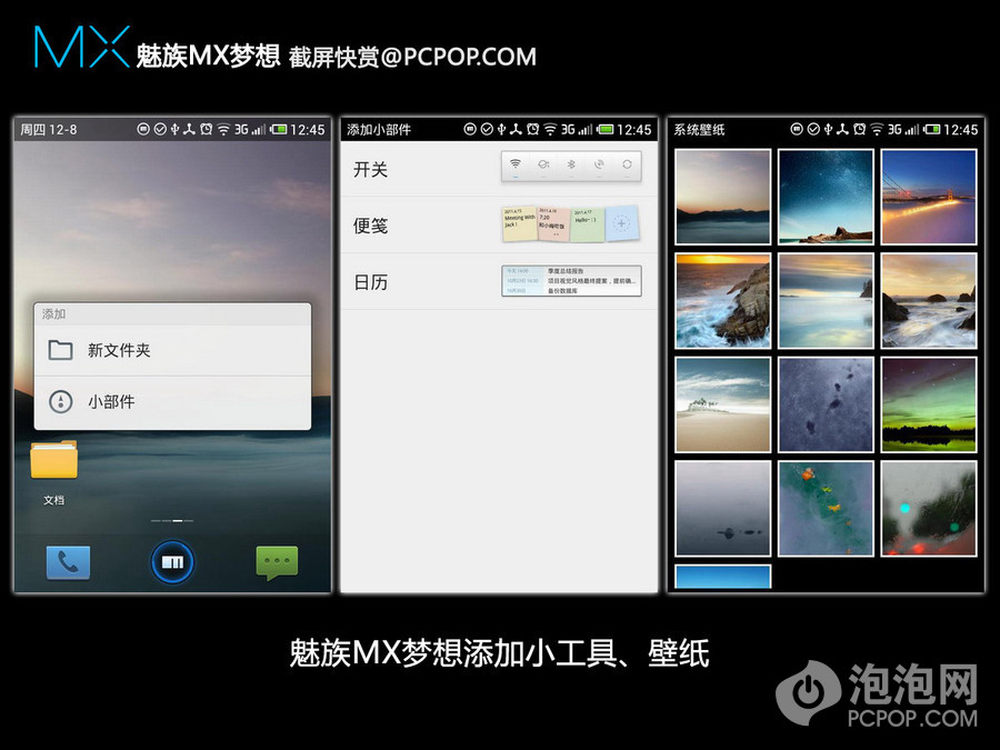Pick the misty surf with dark rocks wallpaper
Viewport: 1000px width, 750px height.
click(x=929, y=300)
